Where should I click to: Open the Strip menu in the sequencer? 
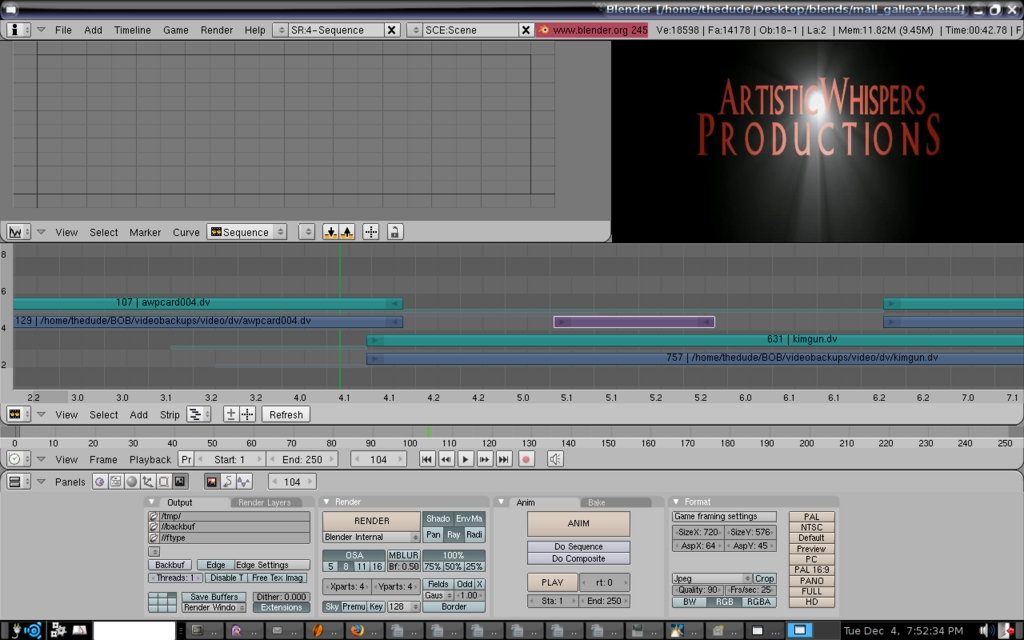[x=169, y=414]
